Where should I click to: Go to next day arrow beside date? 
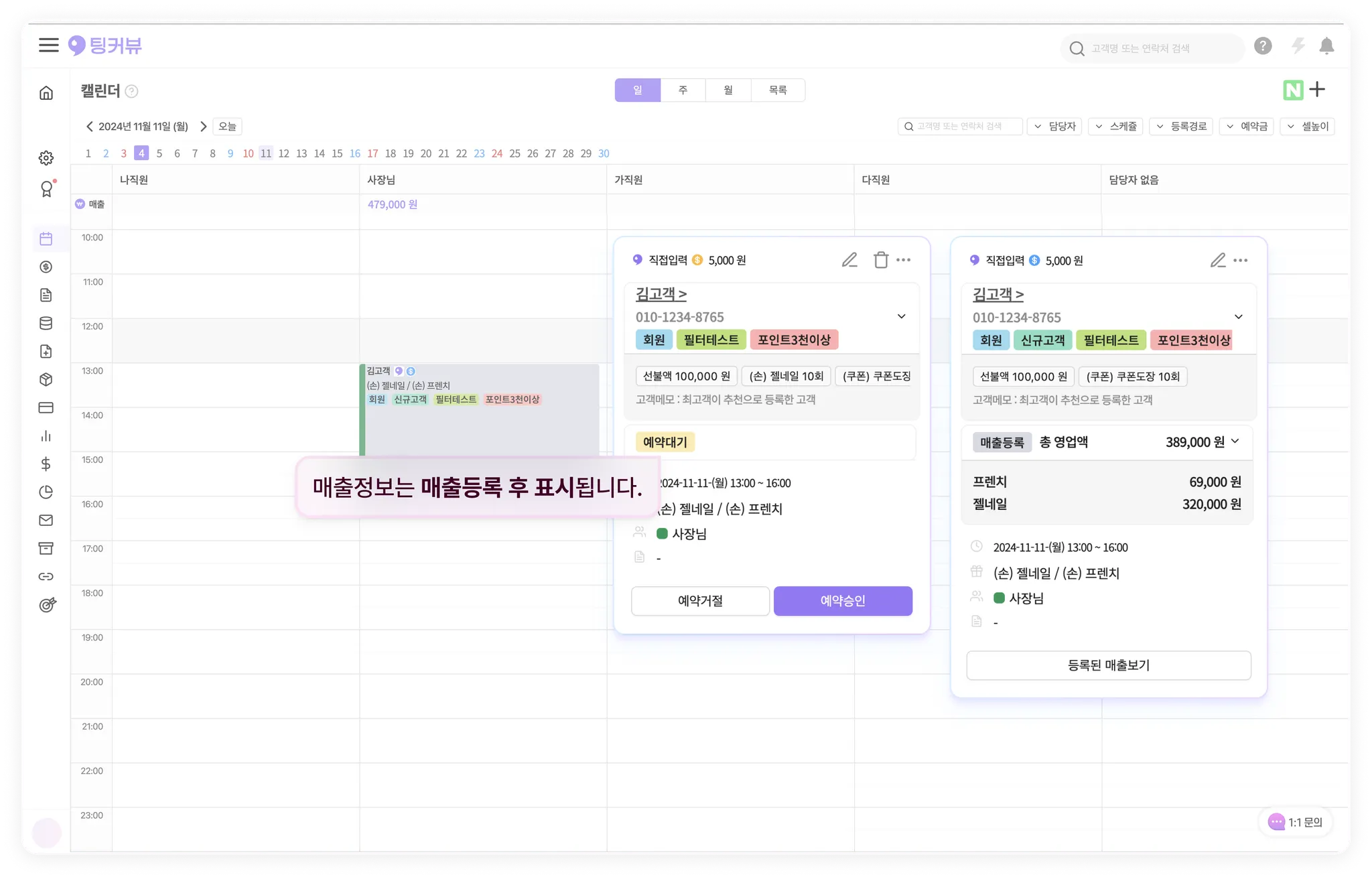[203, 127]
